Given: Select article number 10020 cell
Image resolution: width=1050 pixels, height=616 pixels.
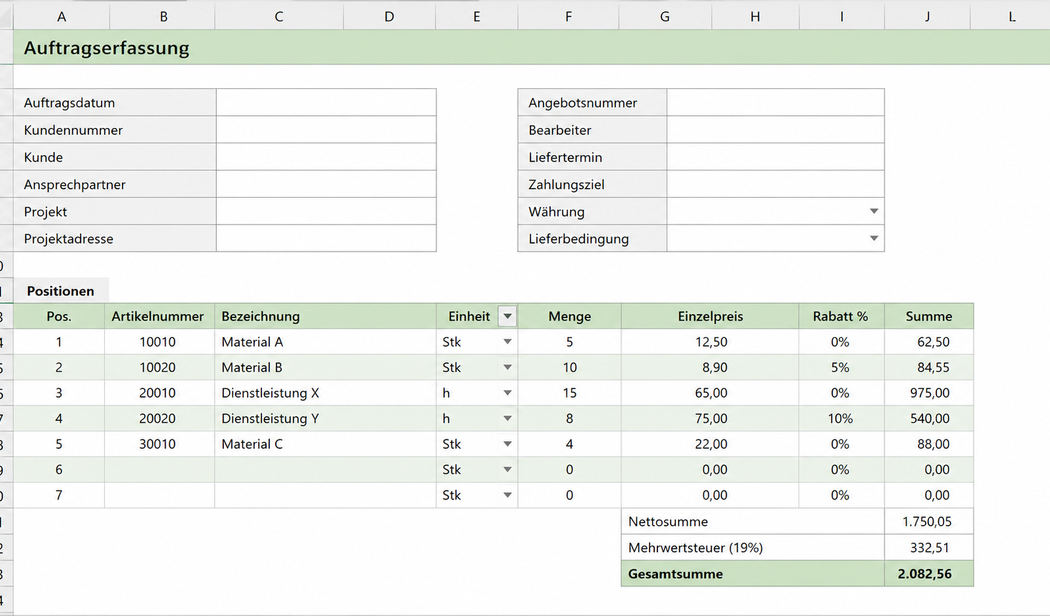Looking at the screenshot, I should click(x=158, y=368).
